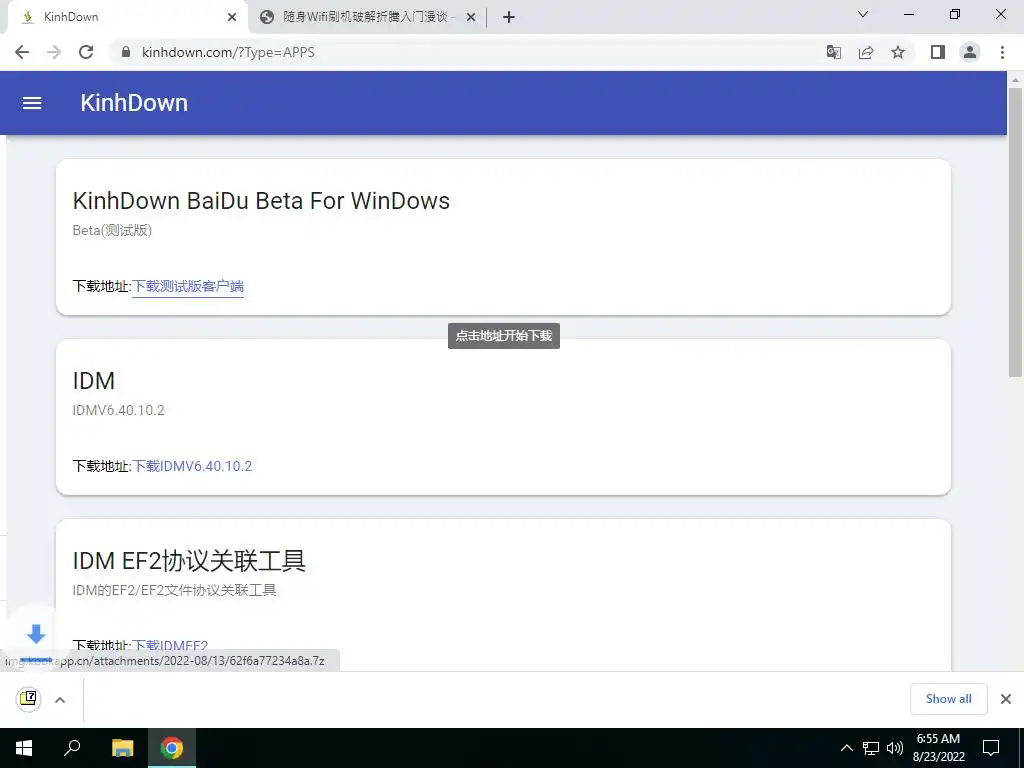Close the 随身Wifi刷机 tab
Viewport: 1024px width, 768px height.
[x=471, y=17]
